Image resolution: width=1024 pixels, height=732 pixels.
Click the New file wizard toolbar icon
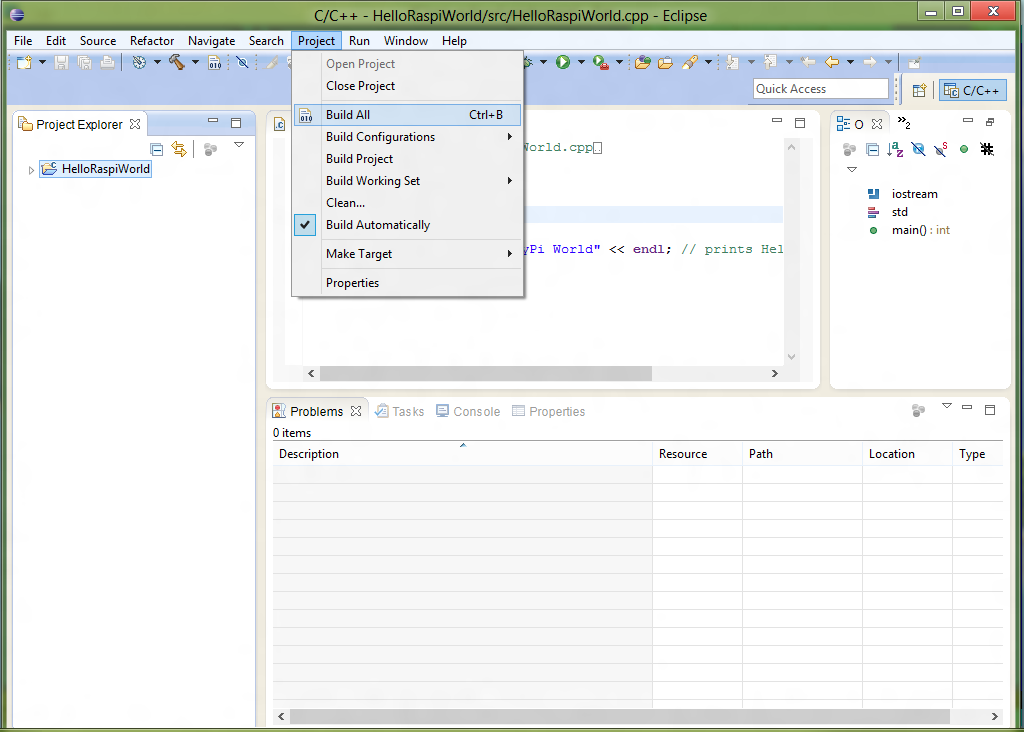point(24,63)
